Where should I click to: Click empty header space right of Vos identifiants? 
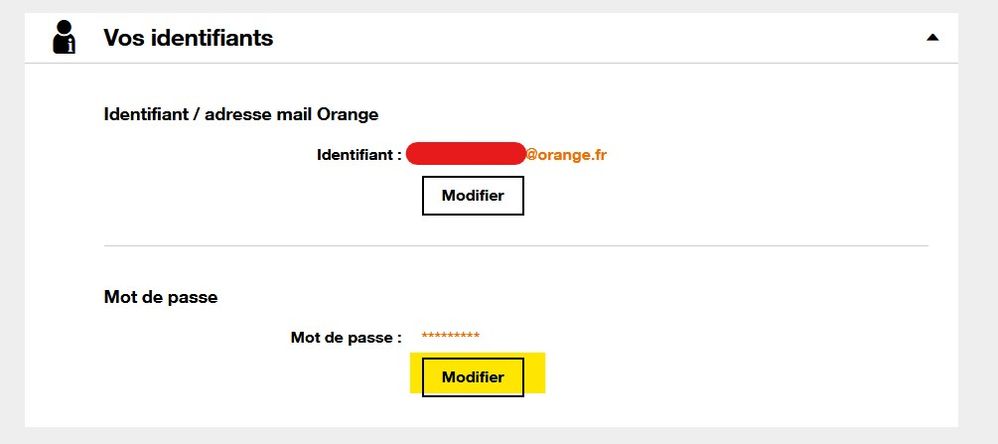600,39
